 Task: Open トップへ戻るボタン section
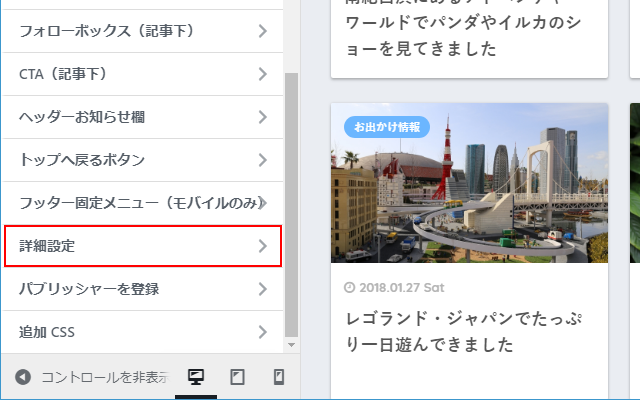[x=143, y=160]
